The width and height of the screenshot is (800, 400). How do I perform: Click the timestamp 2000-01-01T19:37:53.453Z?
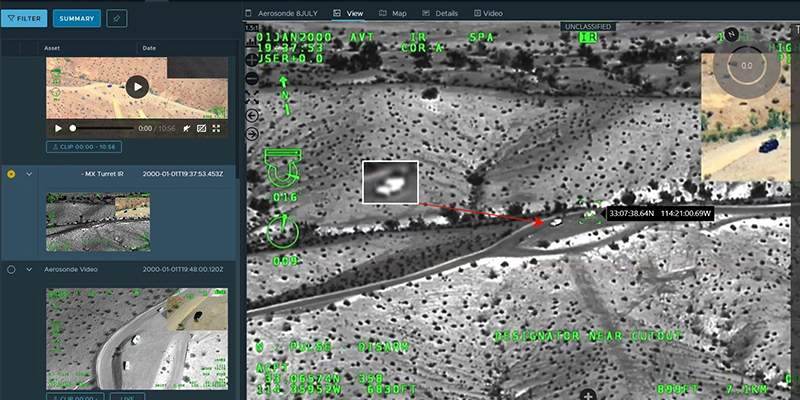(x=183, y=174)
